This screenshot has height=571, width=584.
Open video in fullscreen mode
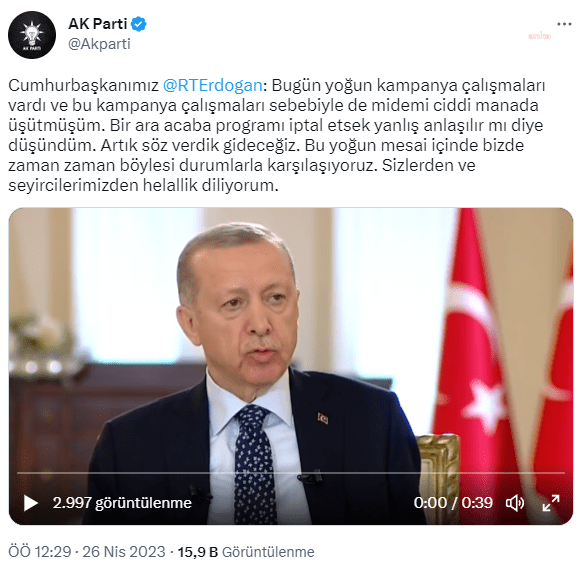(551, 503)
